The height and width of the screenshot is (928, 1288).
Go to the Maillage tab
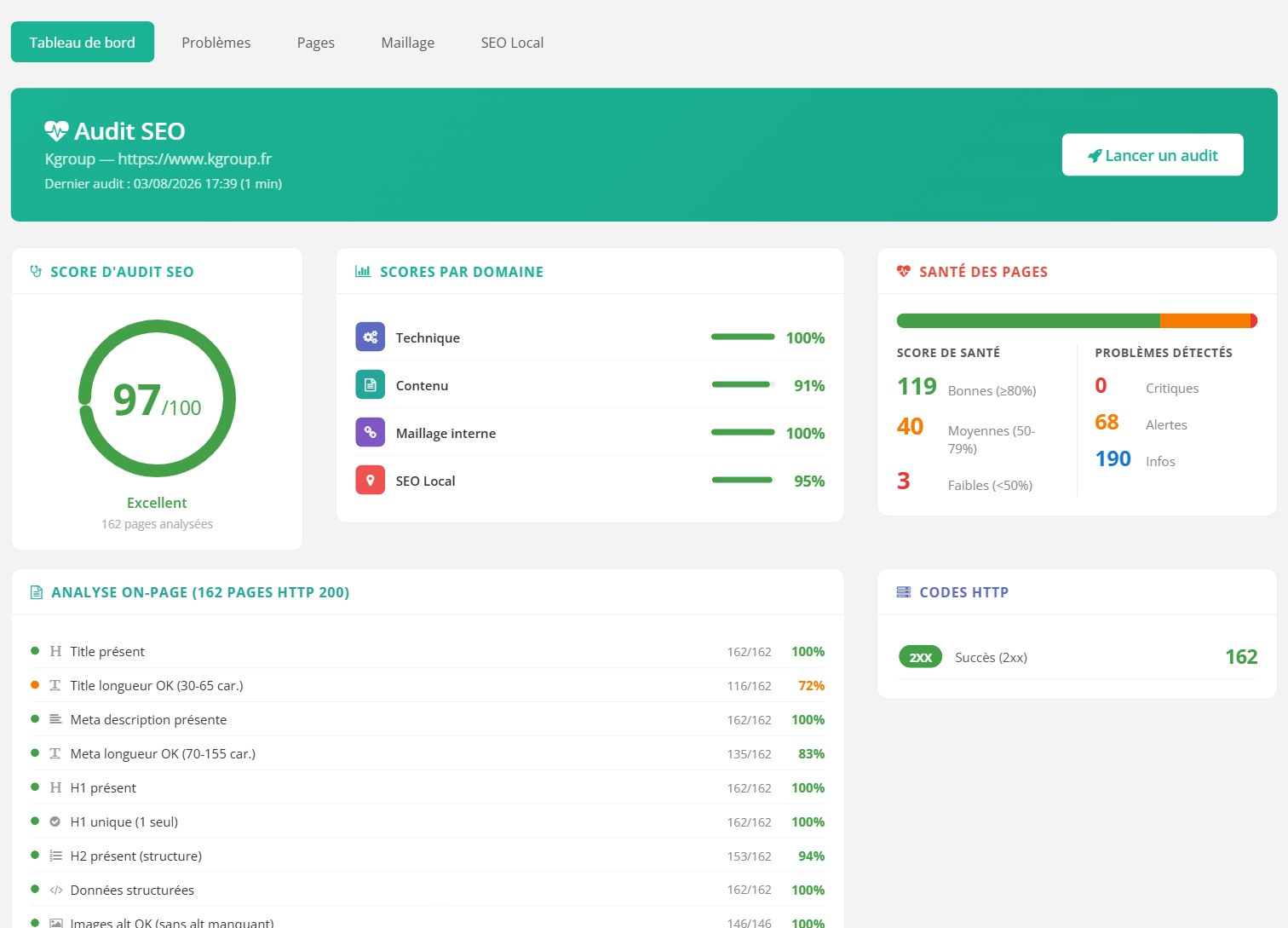407,42
